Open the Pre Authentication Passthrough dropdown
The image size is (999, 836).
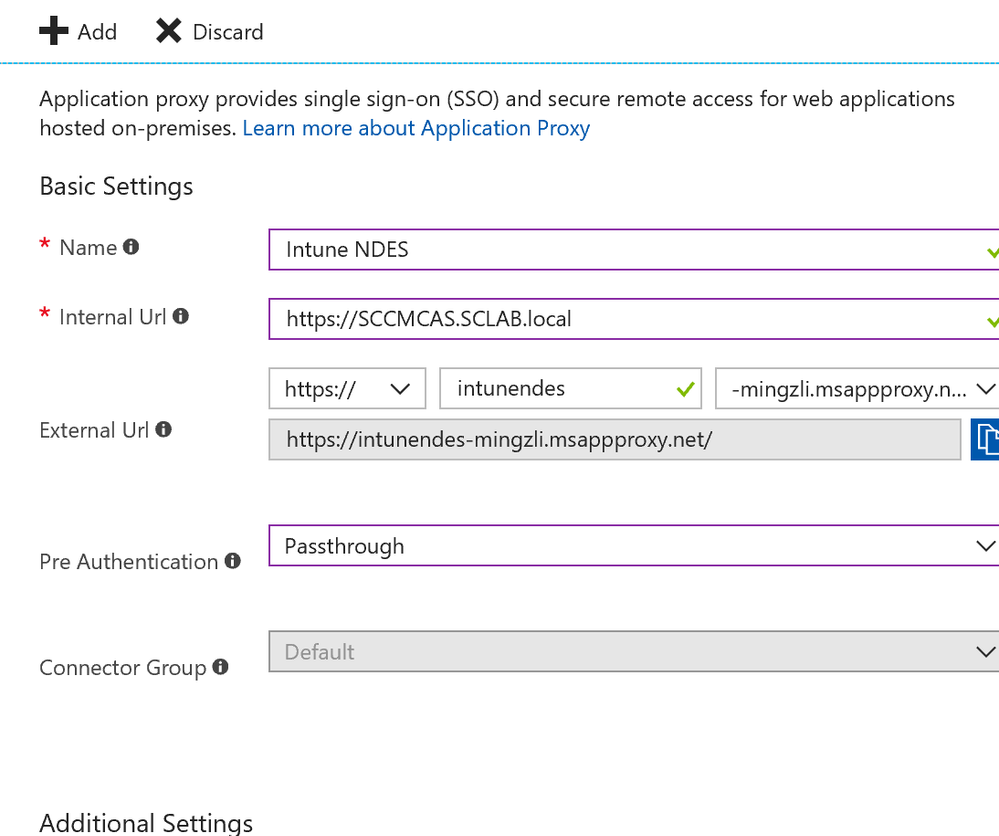click(632, 546)
